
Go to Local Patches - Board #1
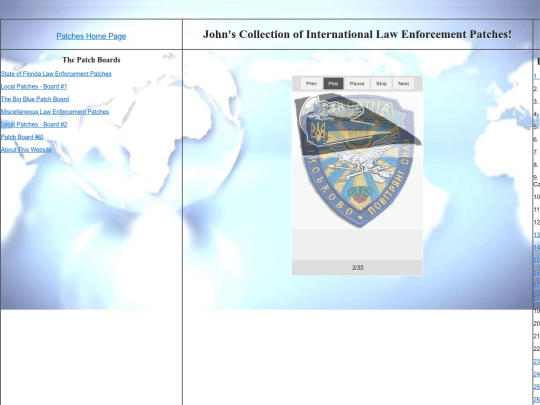[34, 86]
